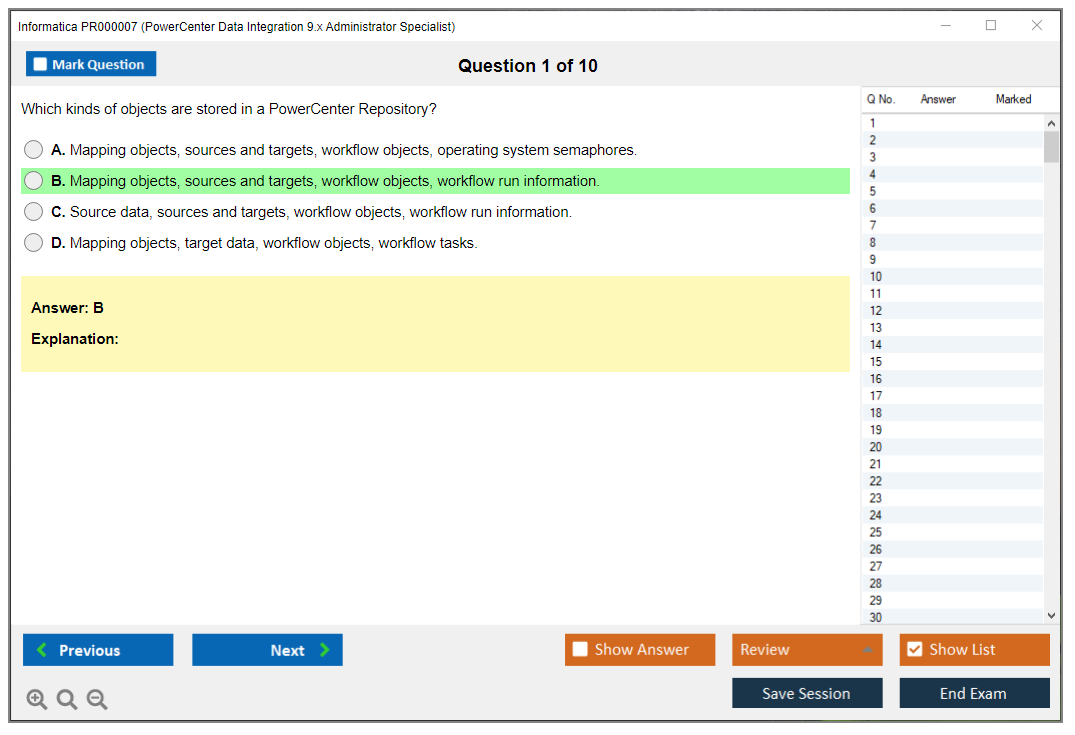1075x735 pixels.
Task: Close the exam window
Action: 1037,26
